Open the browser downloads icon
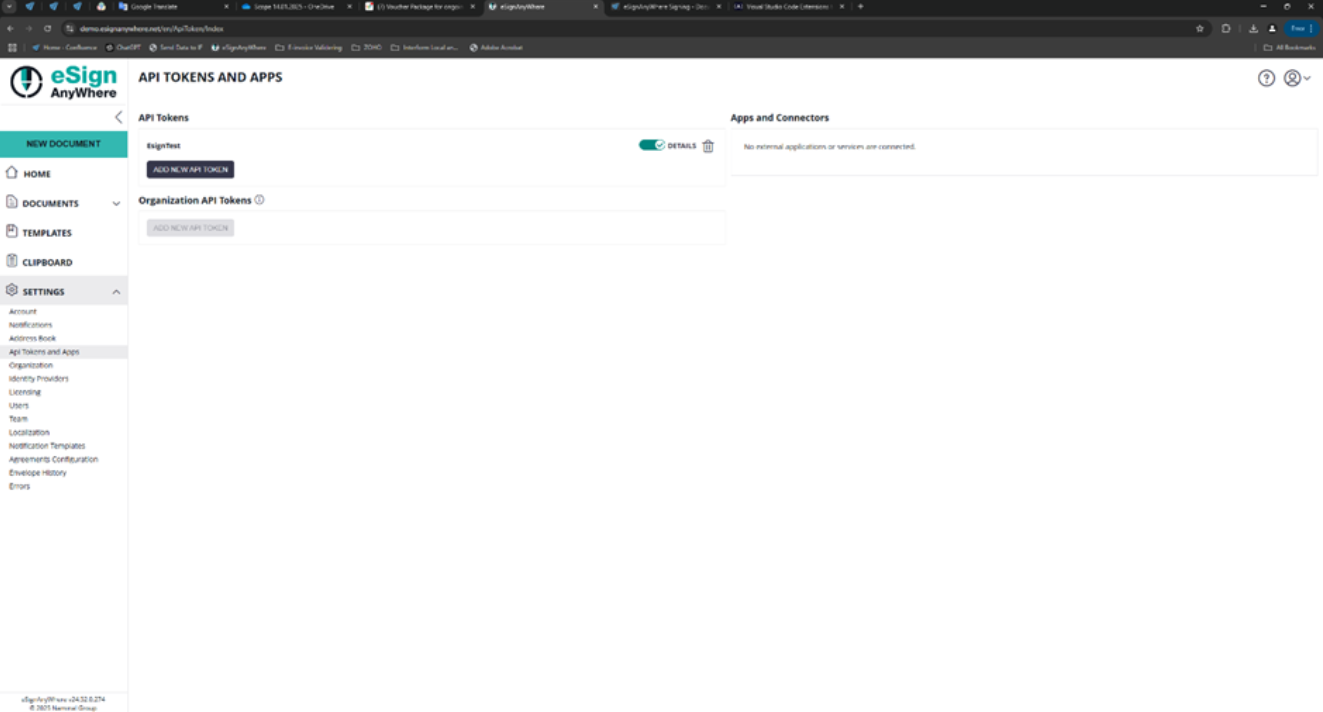 pyautogui.click(x=1254, y=29)
